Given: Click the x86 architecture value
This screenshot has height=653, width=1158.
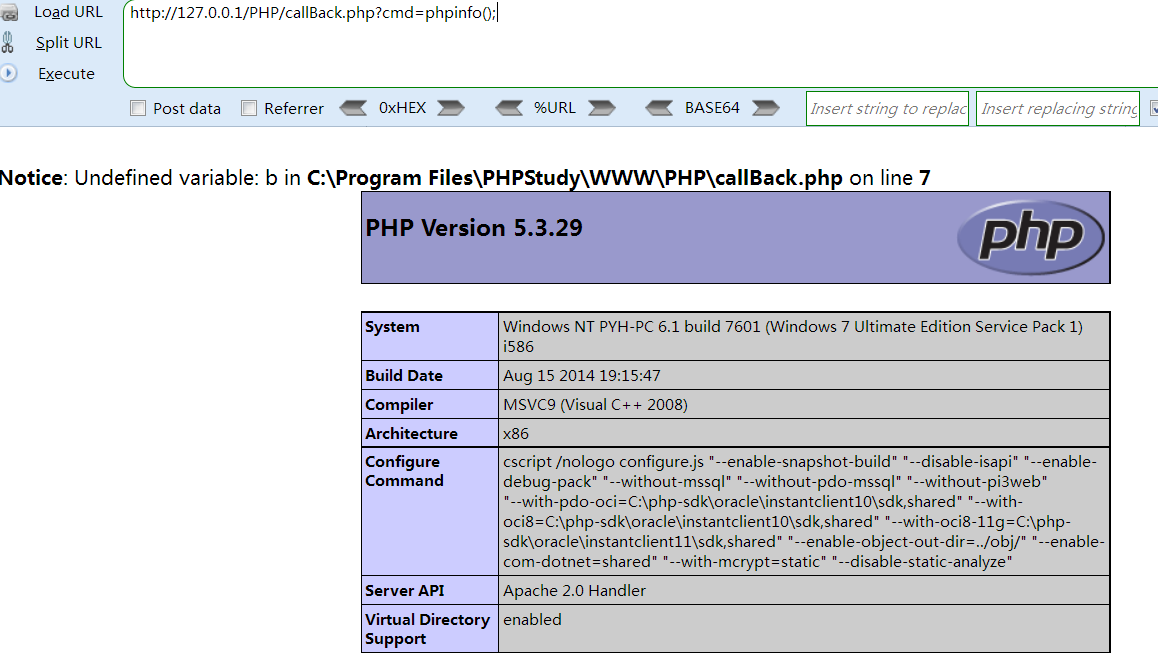Looking at the screenshot, I should tap(516, 434).
